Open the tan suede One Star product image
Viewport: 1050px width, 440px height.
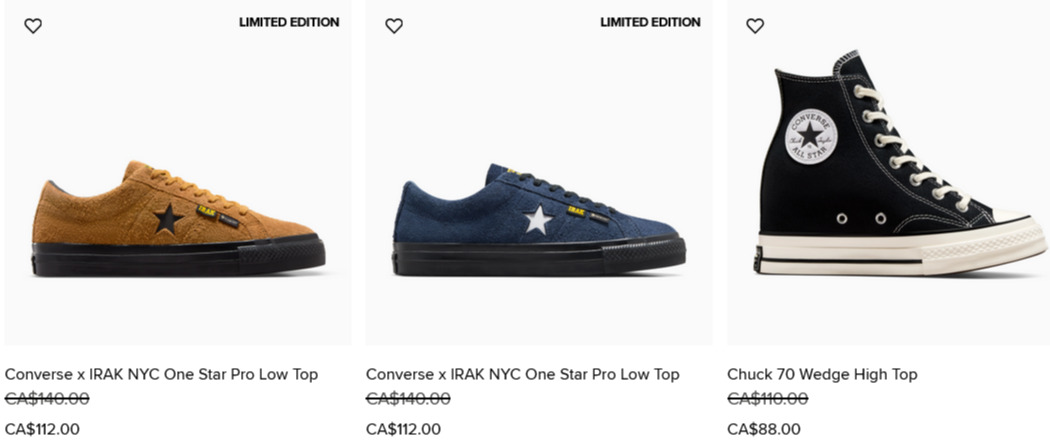[178, 218]
